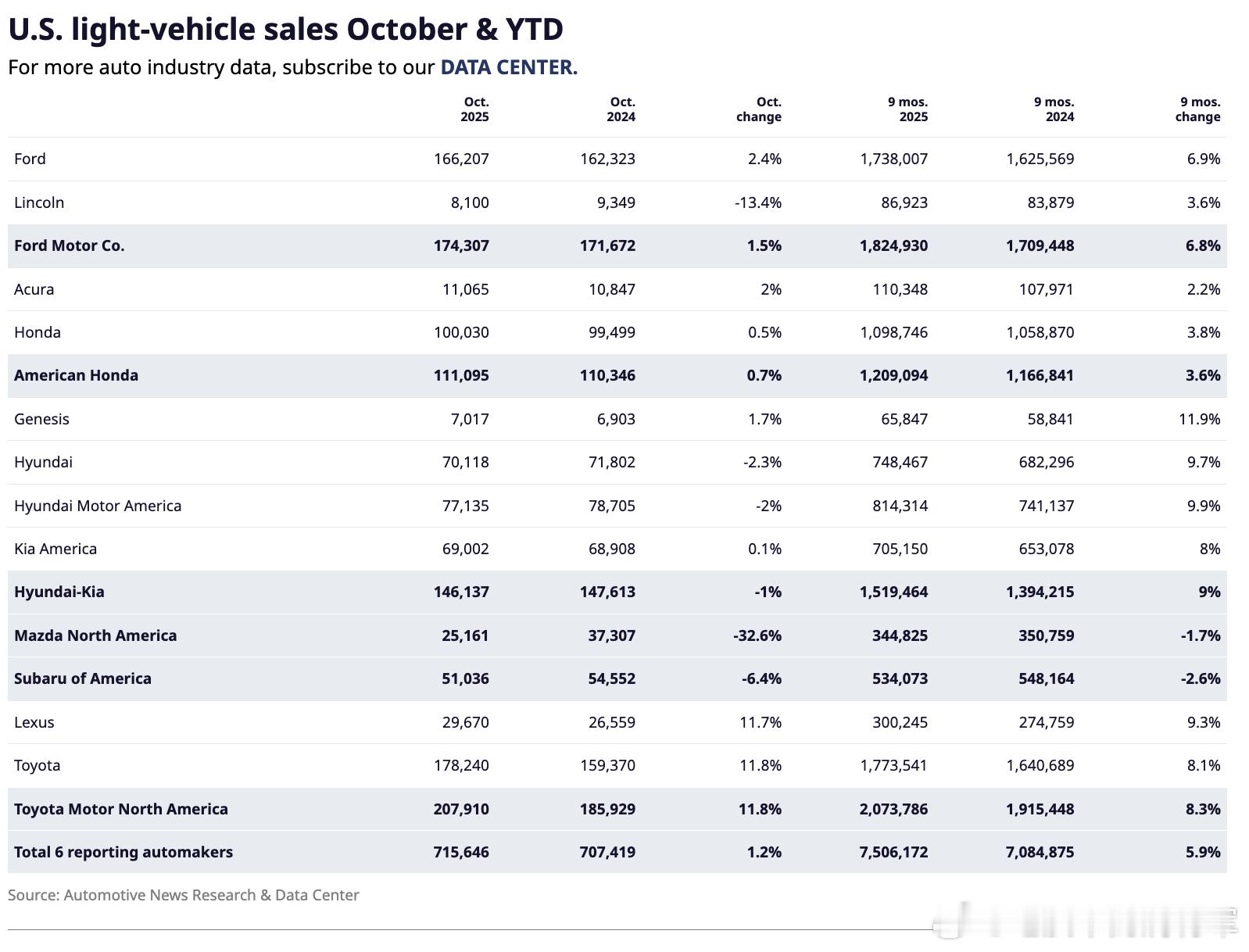This screenshot has height=952, width=1249.
Task: Select the Total 6 reporting automakers label
Action: click(123, 852)
